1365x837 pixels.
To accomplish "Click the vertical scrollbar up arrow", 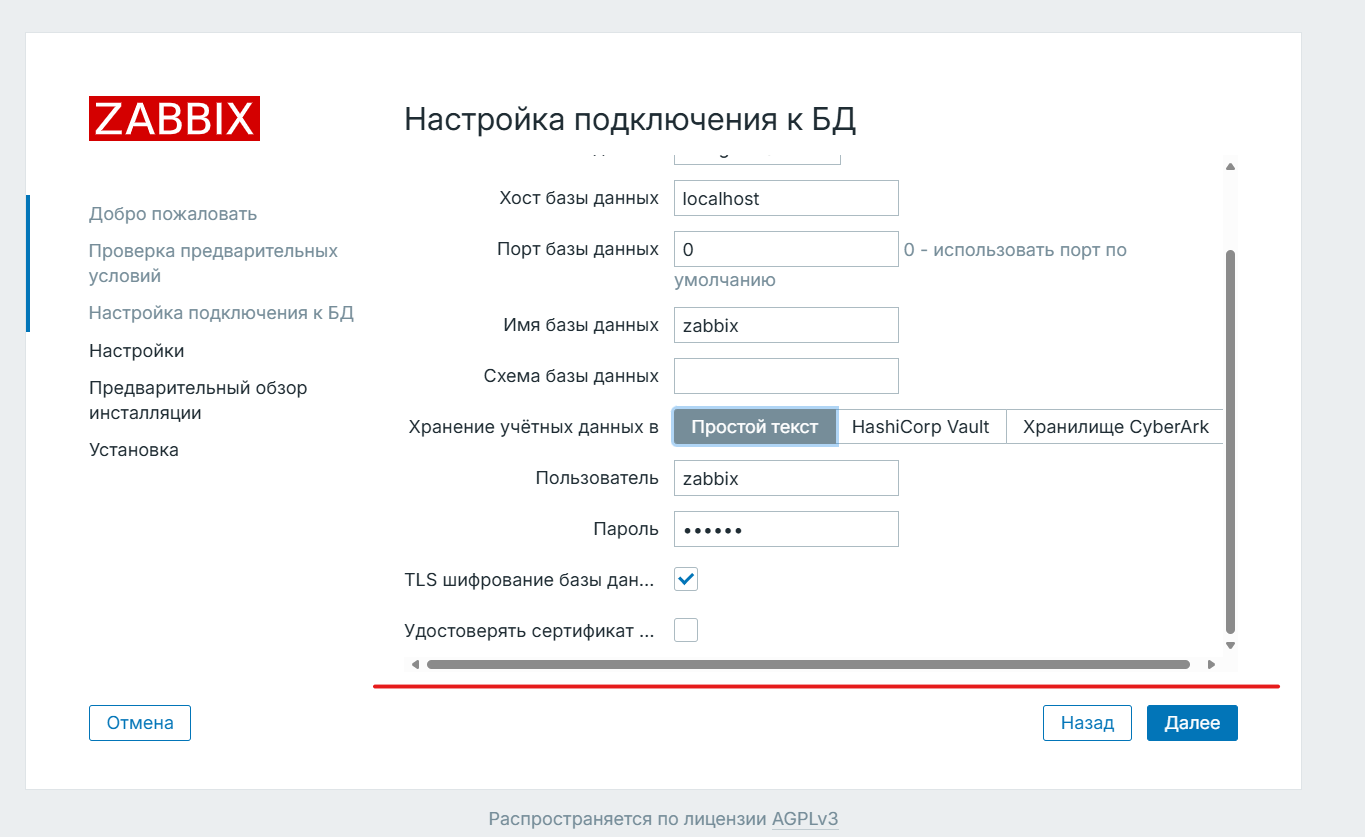I will click(x=1230, y=167).
